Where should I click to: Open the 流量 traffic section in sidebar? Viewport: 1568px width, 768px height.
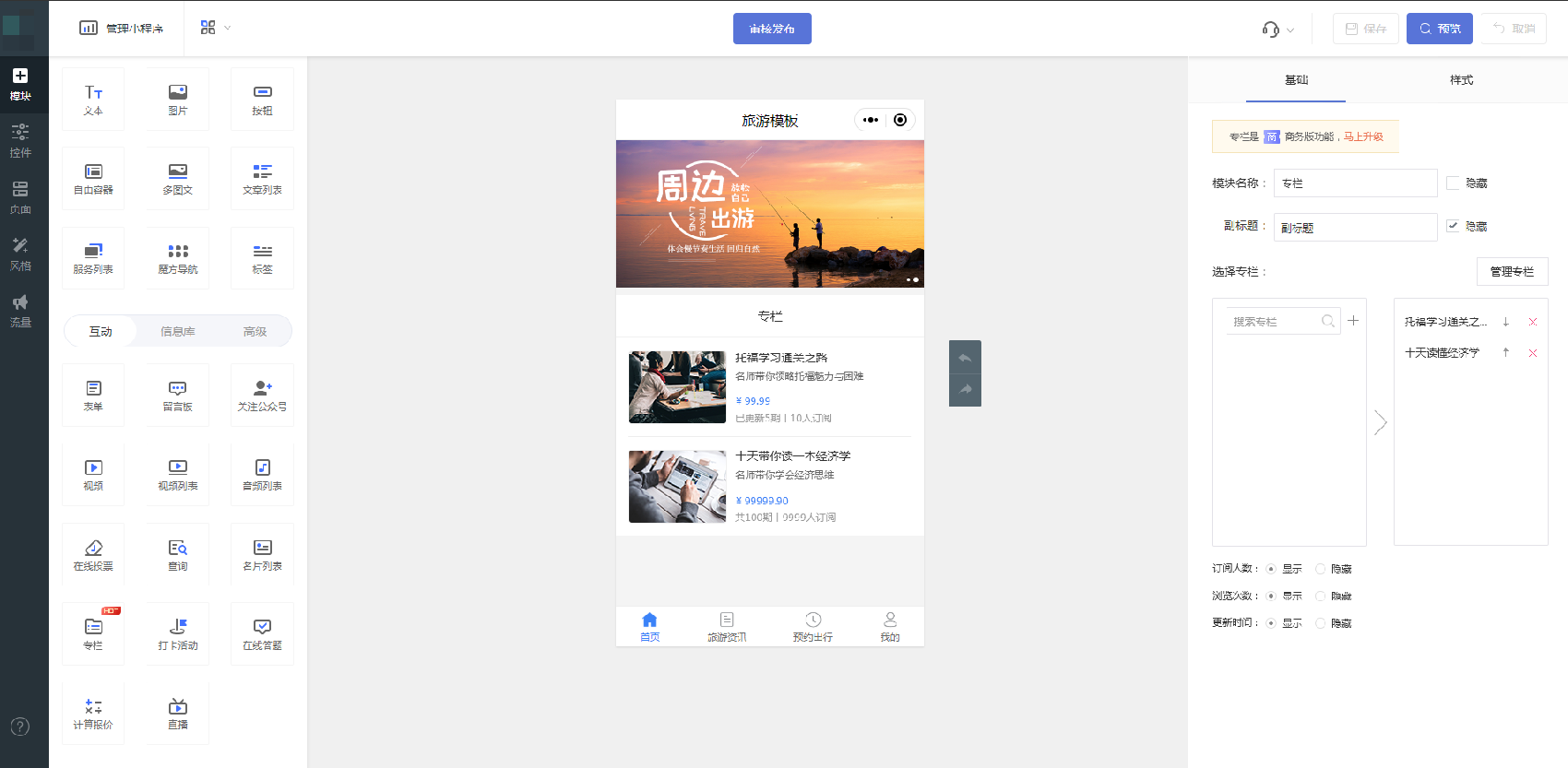(x=20, y=311)
